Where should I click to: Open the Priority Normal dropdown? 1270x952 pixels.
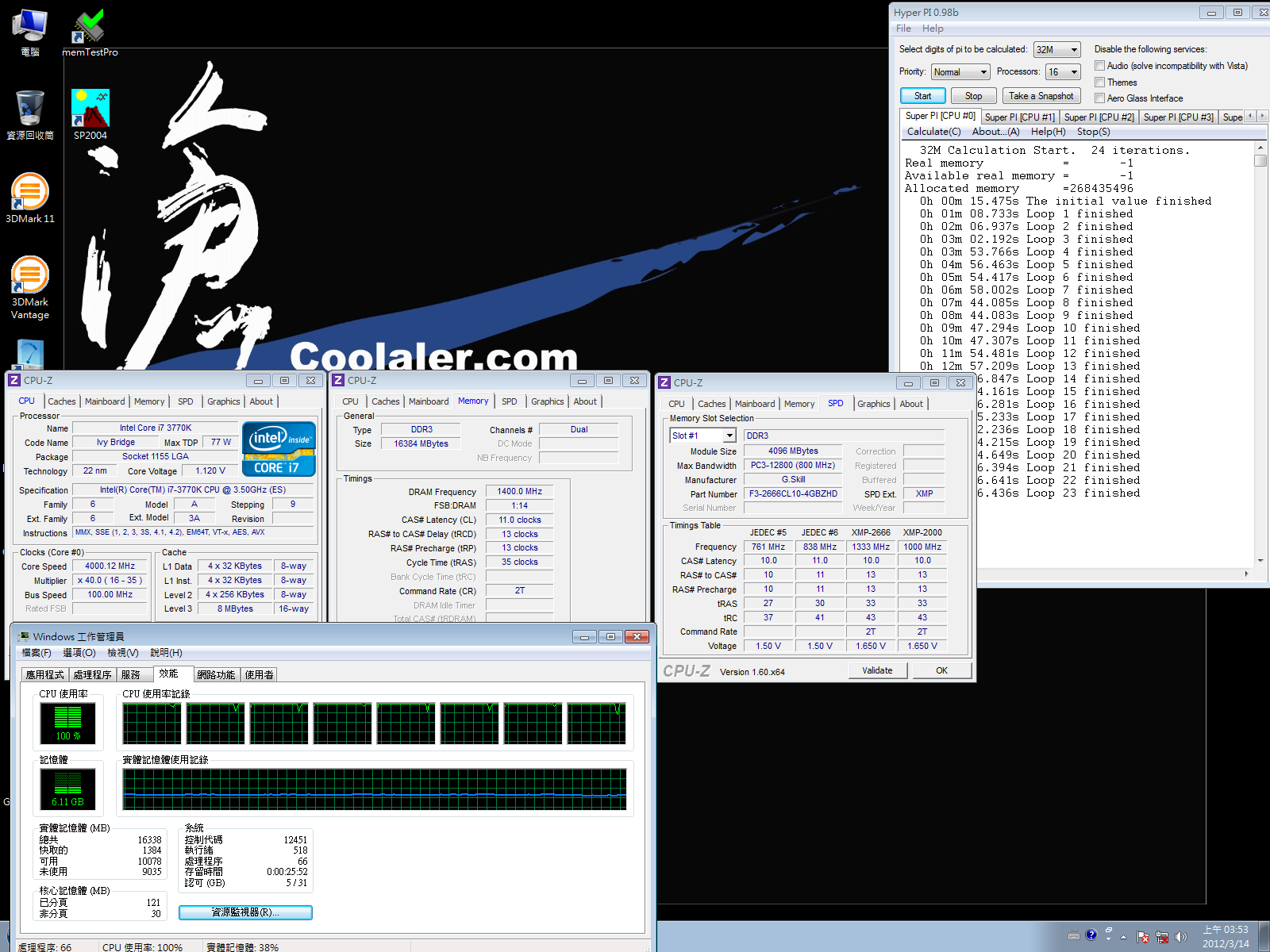pos(960,71)
